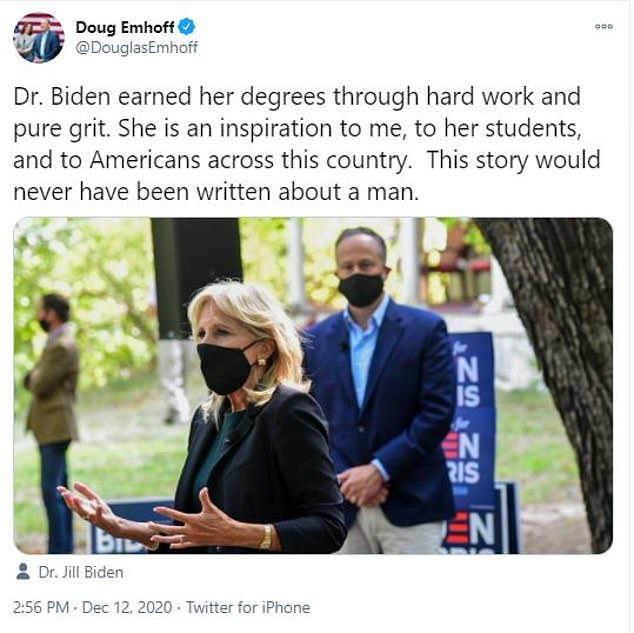Visit the @DouglasEmhoff handle link
Image resolution: width=634 pixels, height=633 pixels.
[x=137, y=48]
